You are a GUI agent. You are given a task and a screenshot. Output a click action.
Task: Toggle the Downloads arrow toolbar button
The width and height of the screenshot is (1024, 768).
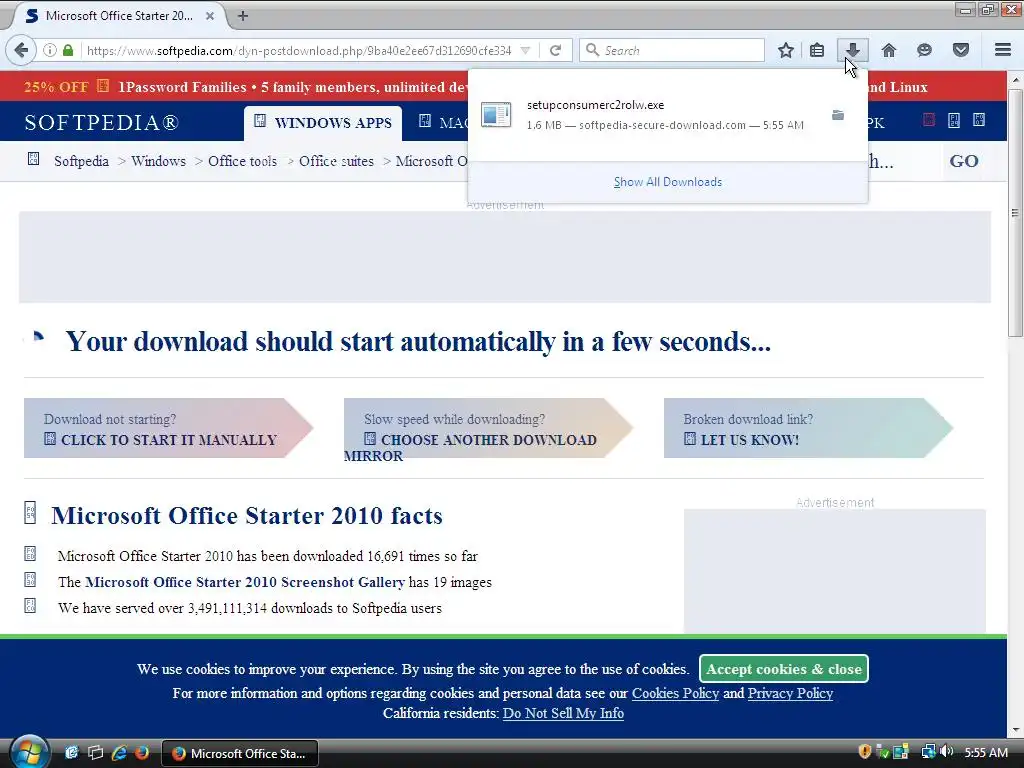(852, 50)
